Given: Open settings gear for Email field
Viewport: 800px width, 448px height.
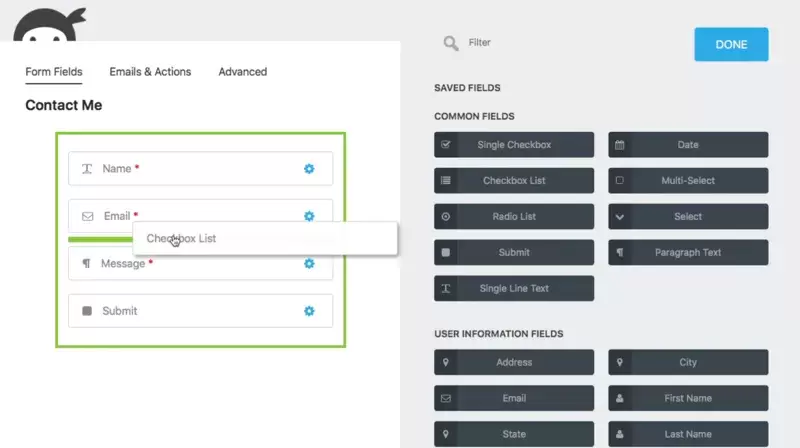Looking at the screenshot, I should tap(309, 216).
